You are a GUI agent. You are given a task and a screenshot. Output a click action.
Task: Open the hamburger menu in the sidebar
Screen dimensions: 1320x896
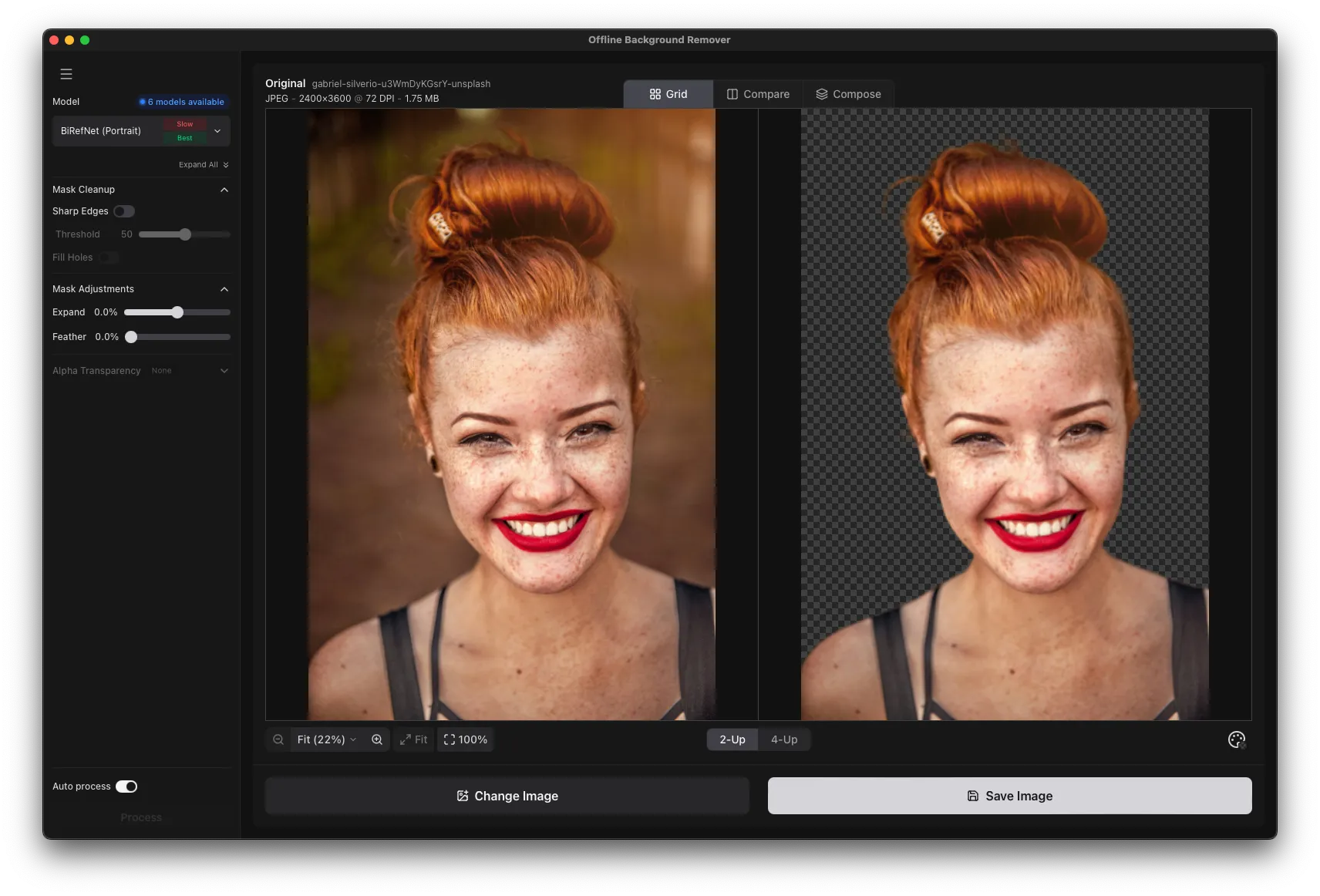(x=66, y=74)
